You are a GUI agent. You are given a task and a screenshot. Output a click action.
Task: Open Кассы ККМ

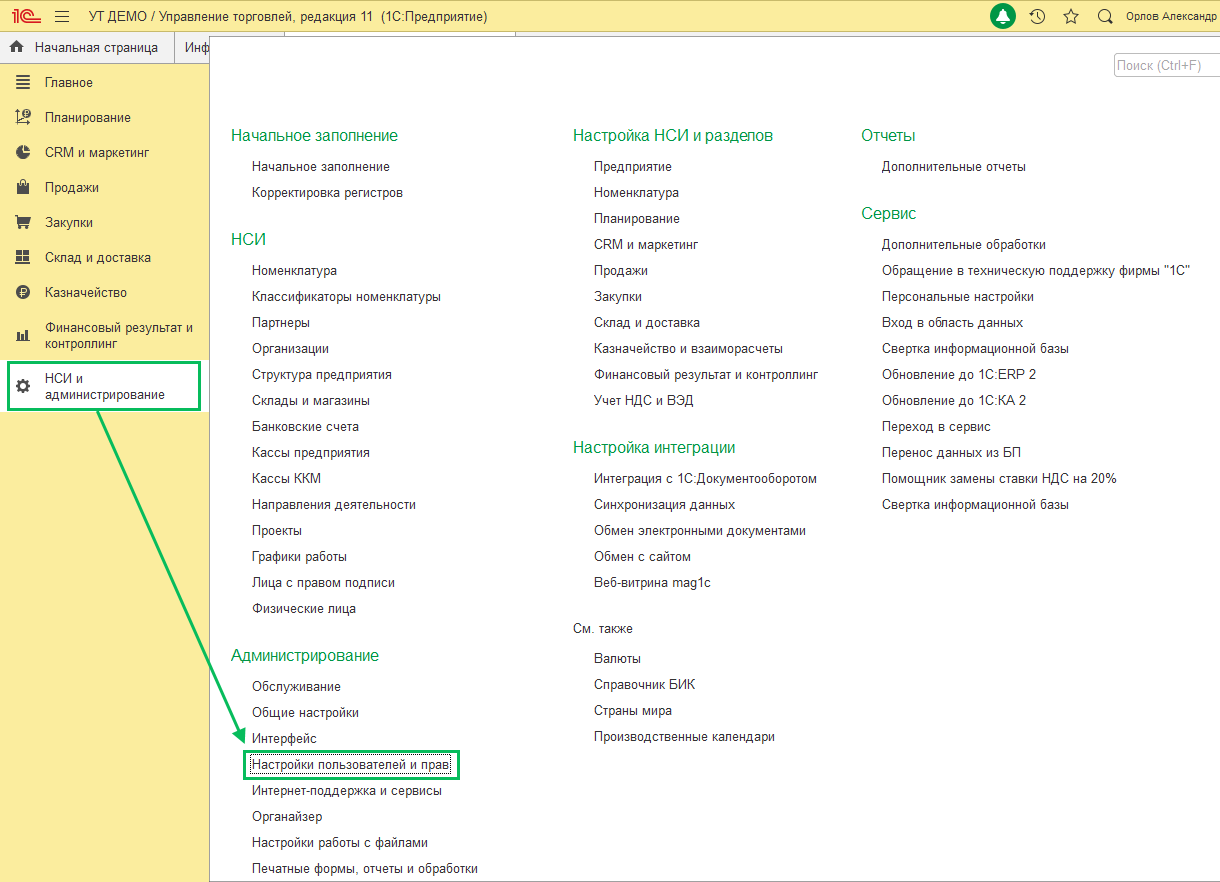pyautogui.click(x=286, y=478)
